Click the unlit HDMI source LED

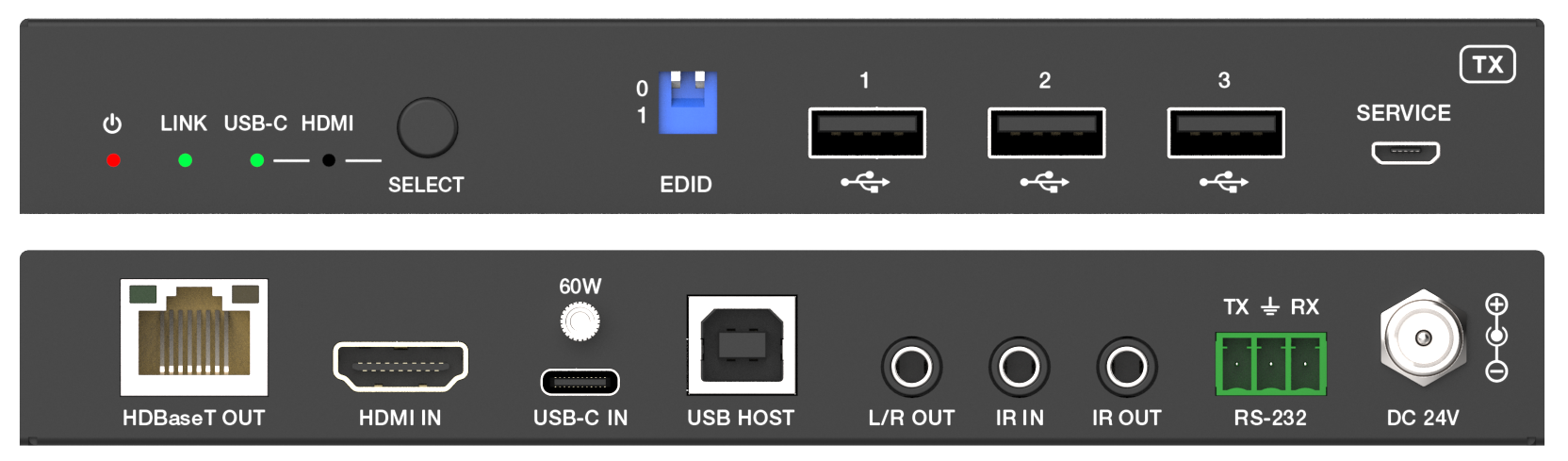pyautogui.click(x=328, y=160)
